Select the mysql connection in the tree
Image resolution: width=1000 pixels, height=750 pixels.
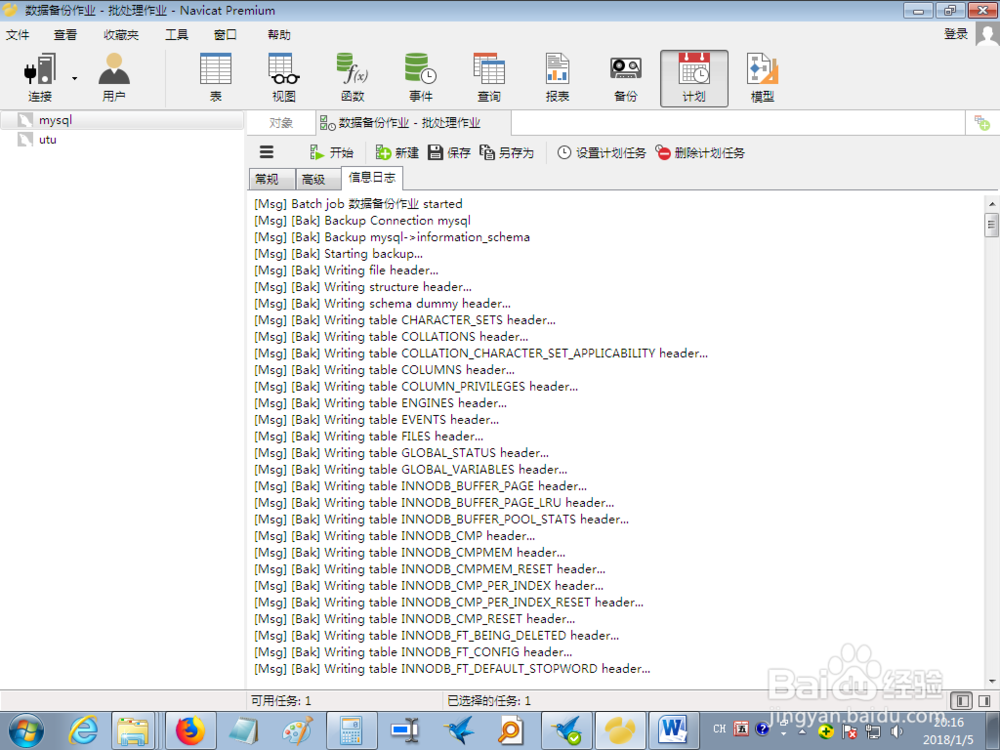tap(122, 120)
